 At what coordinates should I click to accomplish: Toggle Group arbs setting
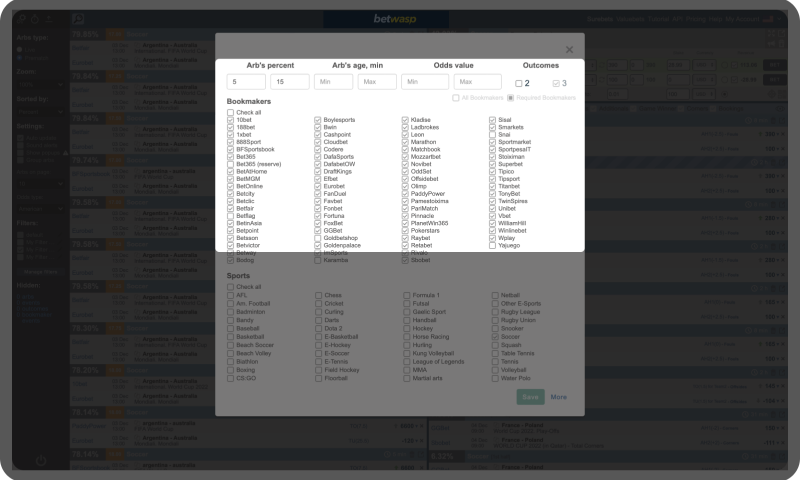(20, 160)
